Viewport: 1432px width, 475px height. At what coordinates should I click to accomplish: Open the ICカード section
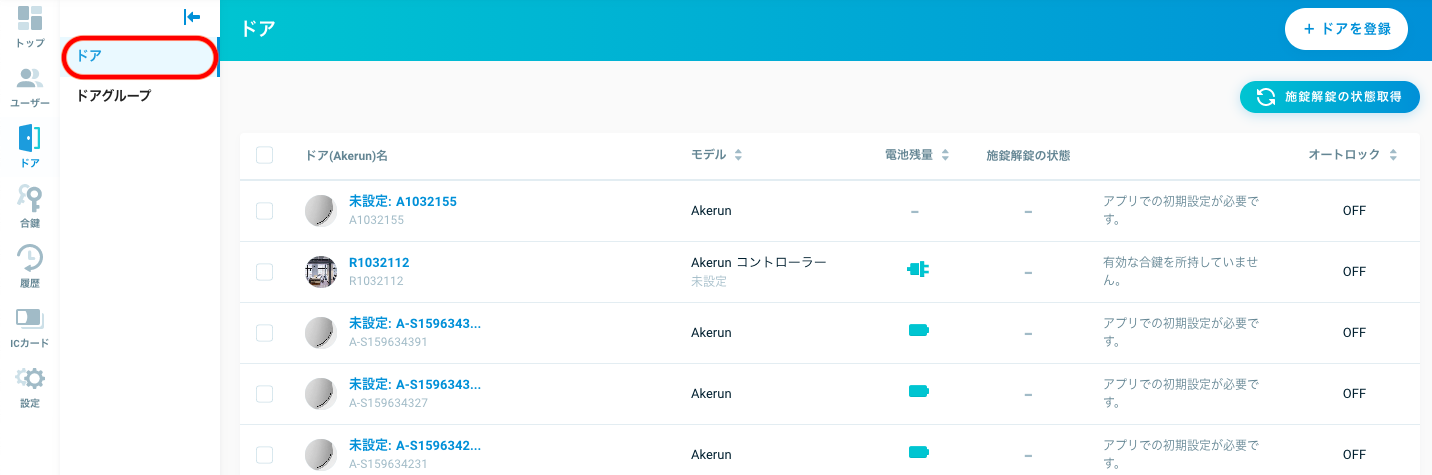30,328
